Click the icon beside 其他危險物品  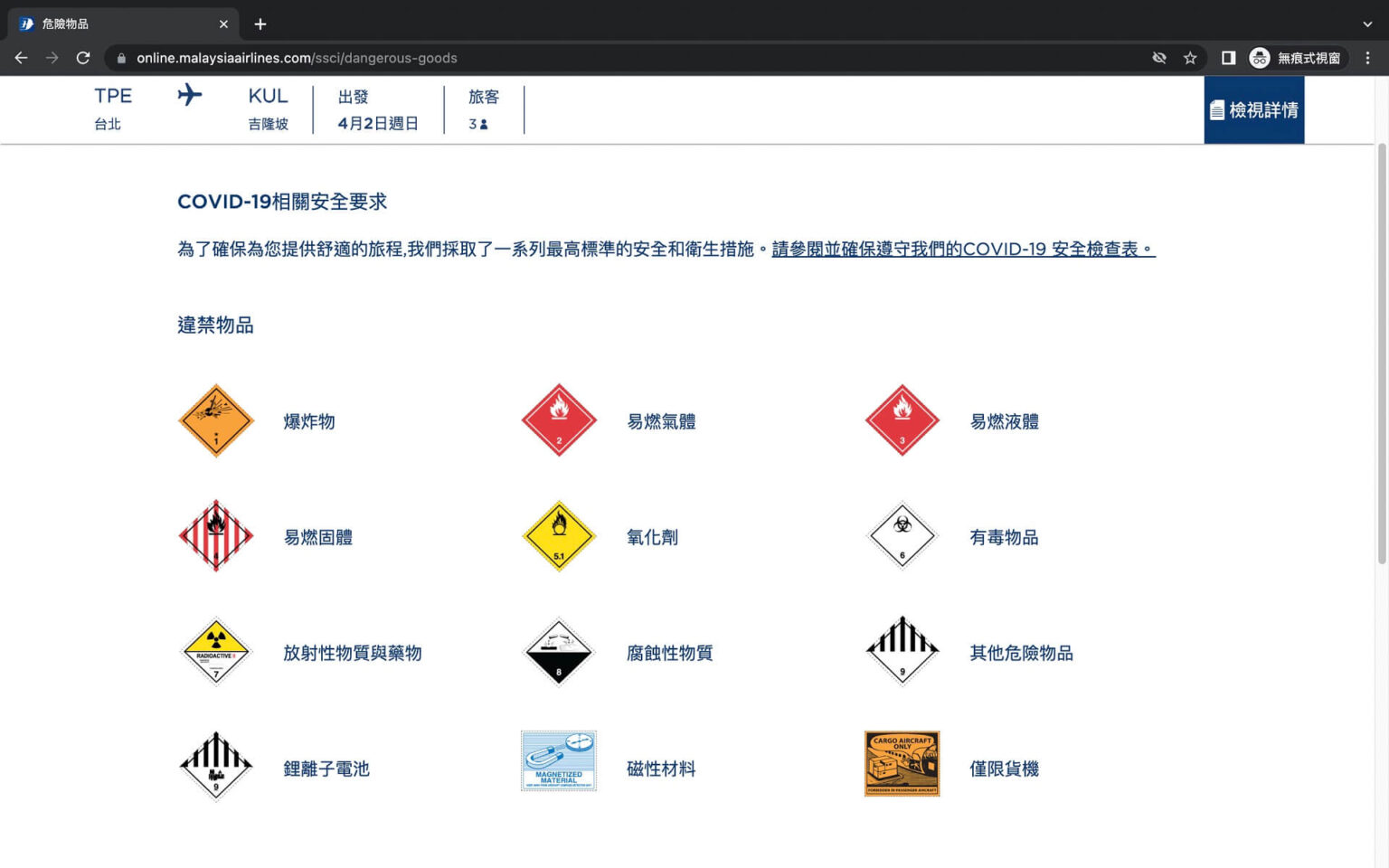(902, 652)
